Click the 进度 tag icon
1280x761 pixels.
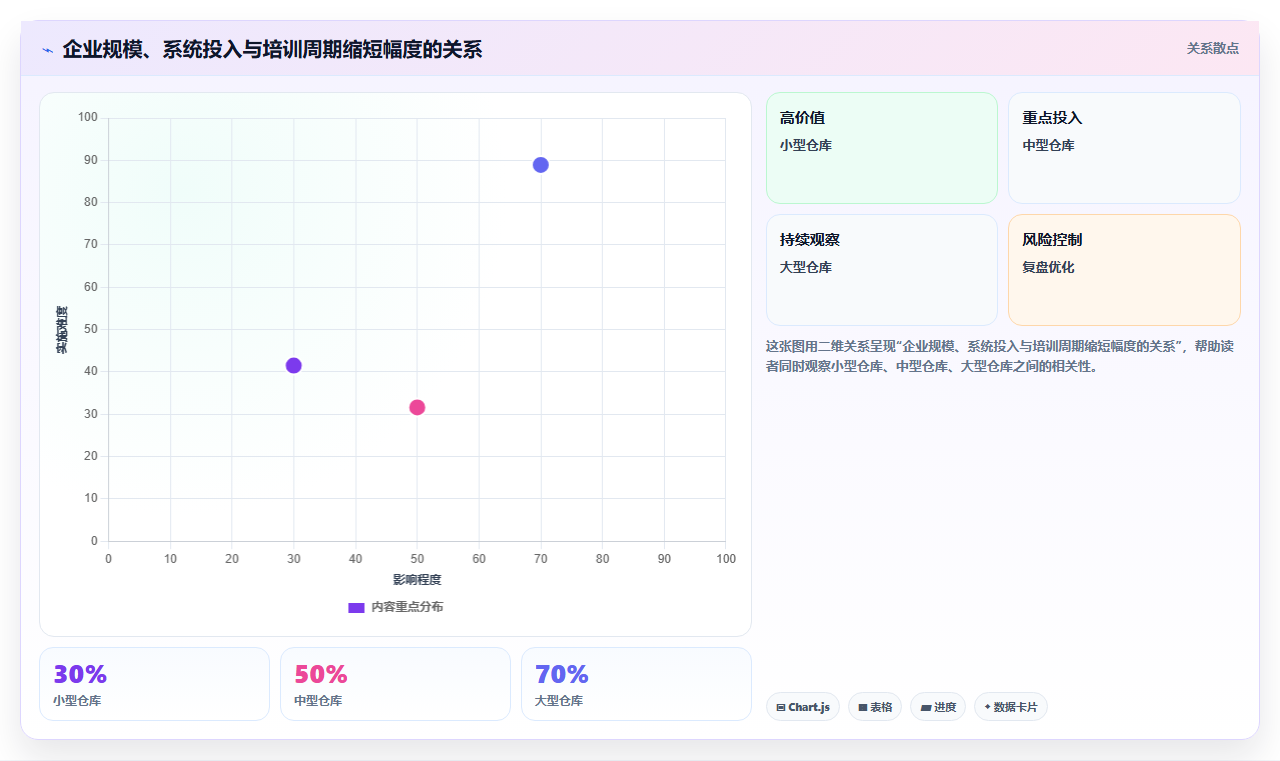926,707
